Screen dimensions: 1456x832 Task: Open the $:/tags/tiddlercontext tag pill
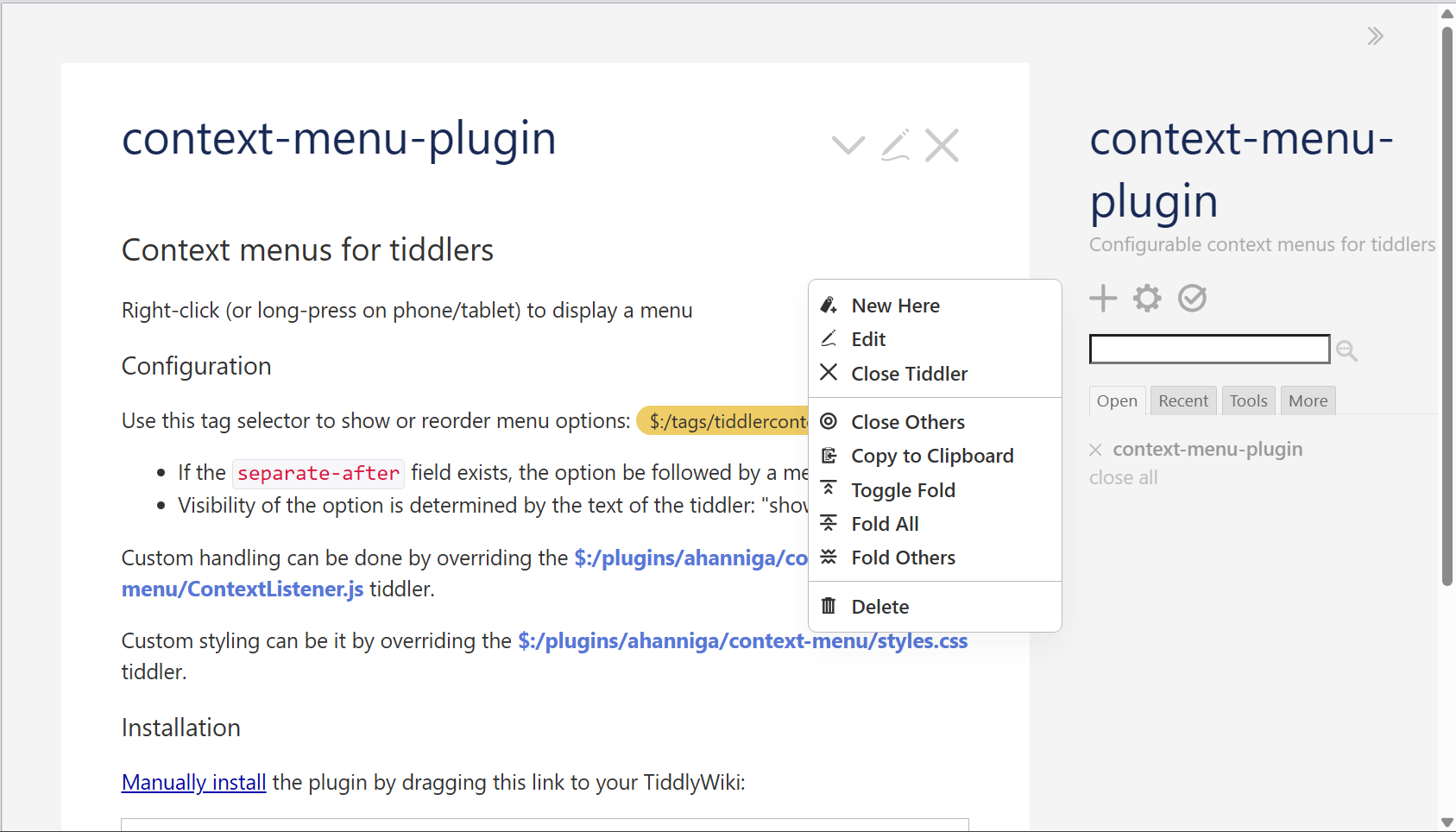point(723,420)
